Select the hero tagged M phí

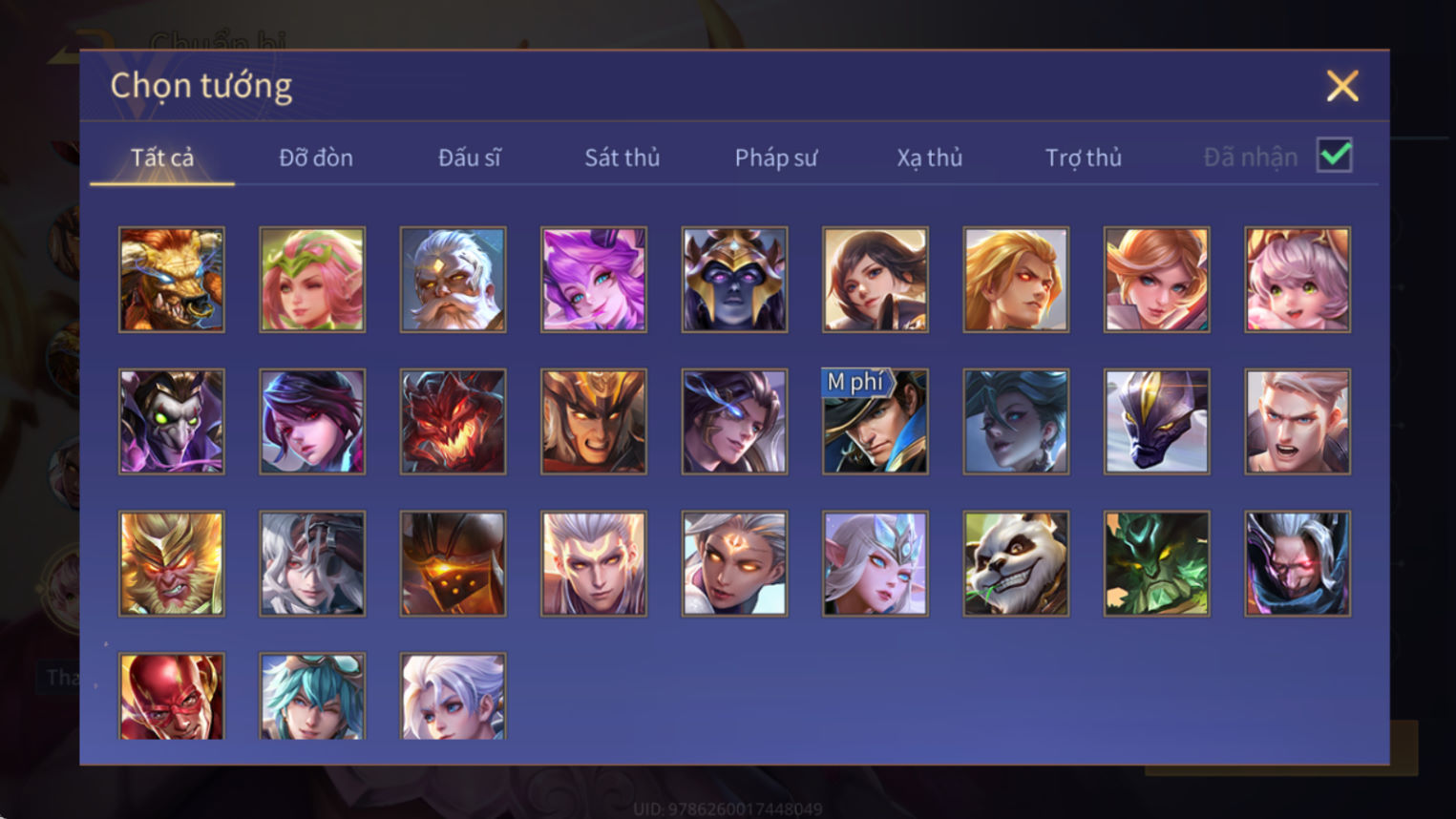(x=876, y=422)
